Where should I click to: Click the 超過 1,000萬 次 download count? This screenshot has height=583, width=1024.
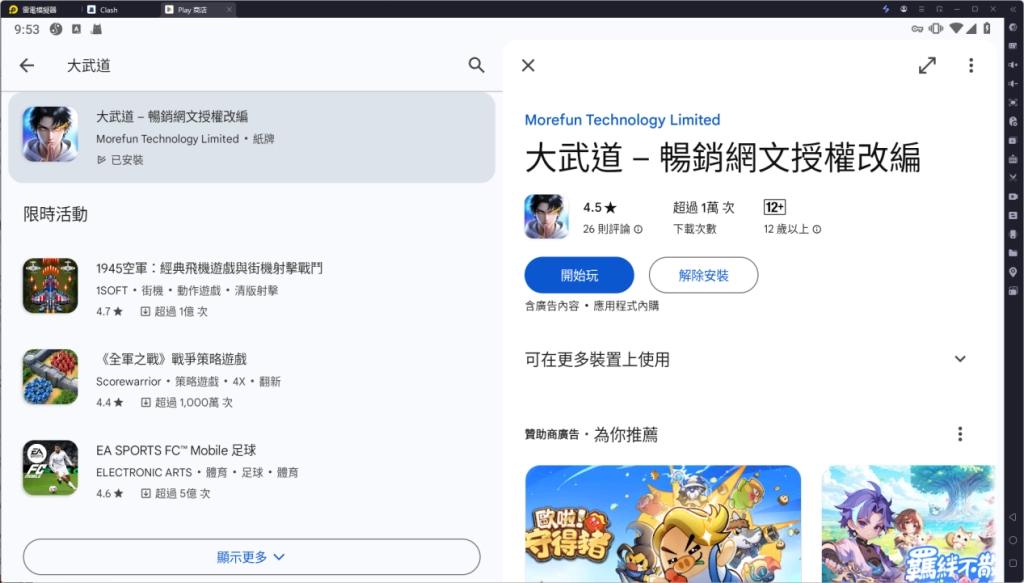[x=193, y=403]
